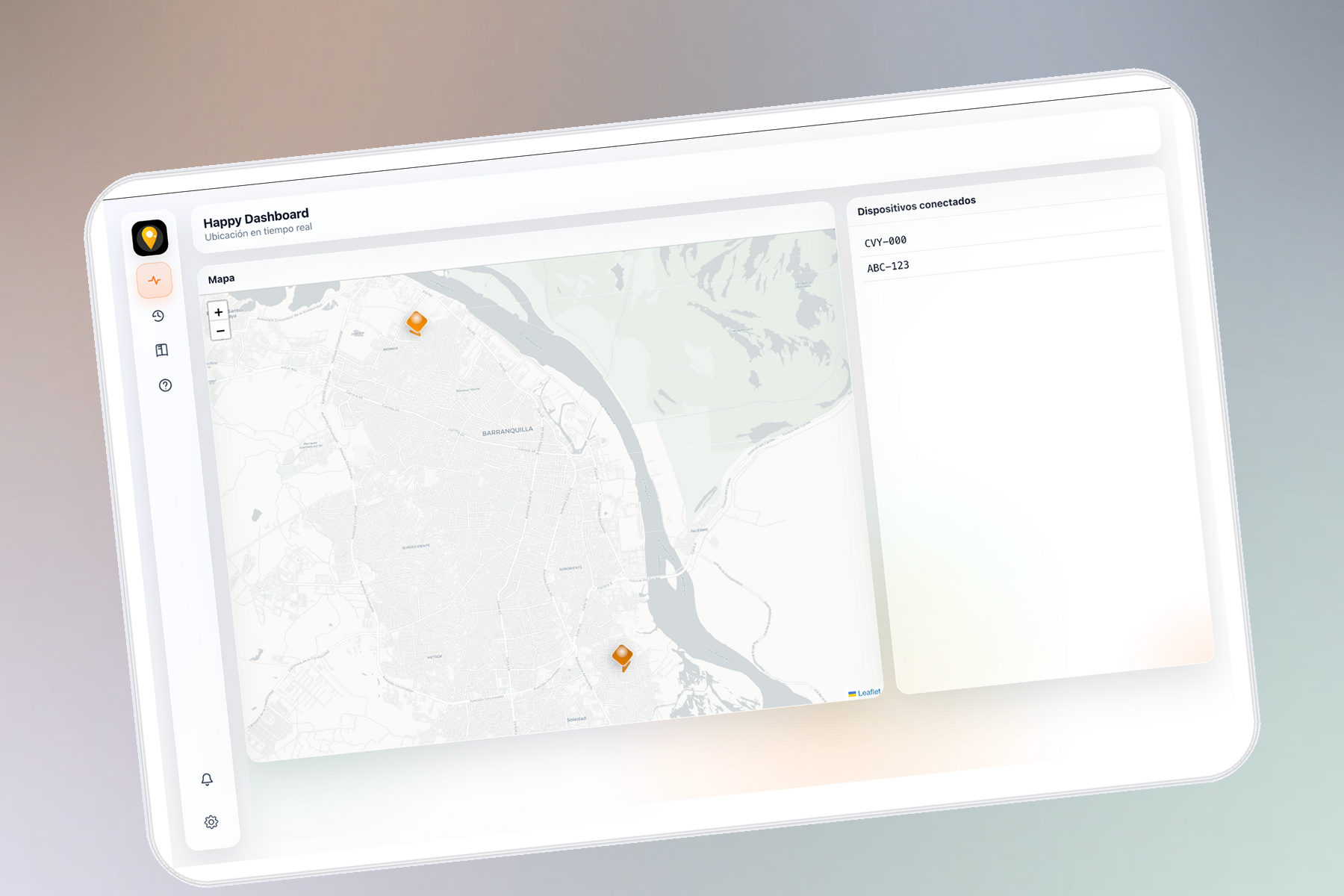Image resolution: width=1344 pixels, height=896 pixels.
Task: Click the yellow location pin app logo
Action: coord(150,238)
